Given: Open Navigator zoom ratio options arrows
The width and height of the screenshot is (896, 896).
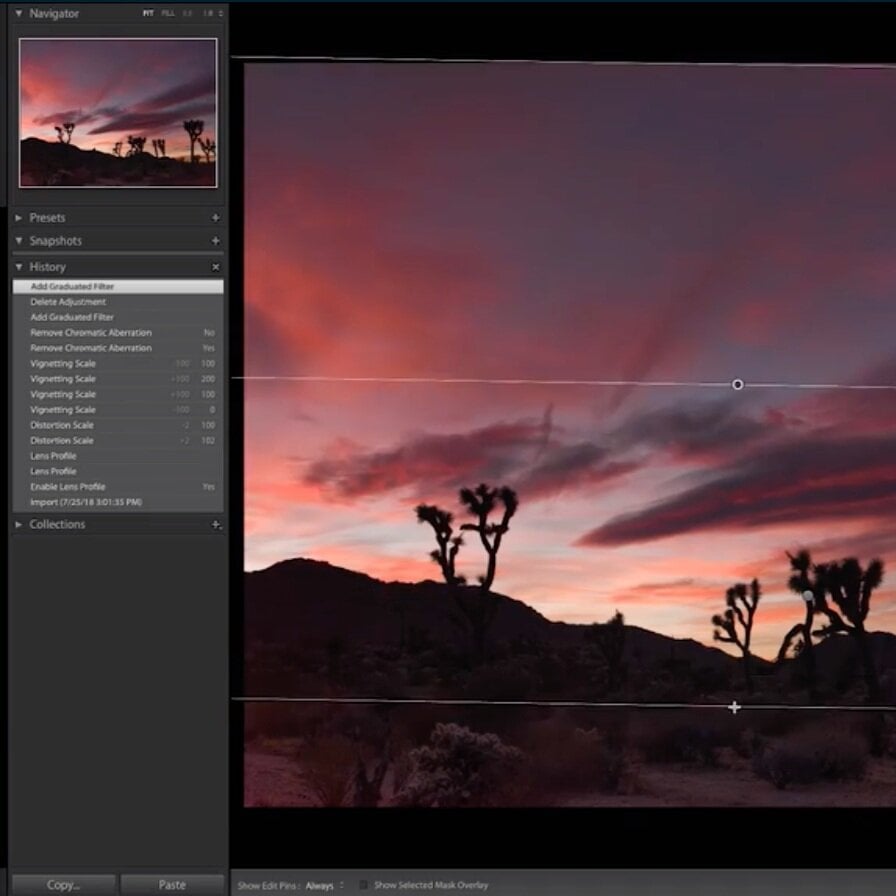Looking at the screenshot, I should pyautogui.click(x=221, y=14).
